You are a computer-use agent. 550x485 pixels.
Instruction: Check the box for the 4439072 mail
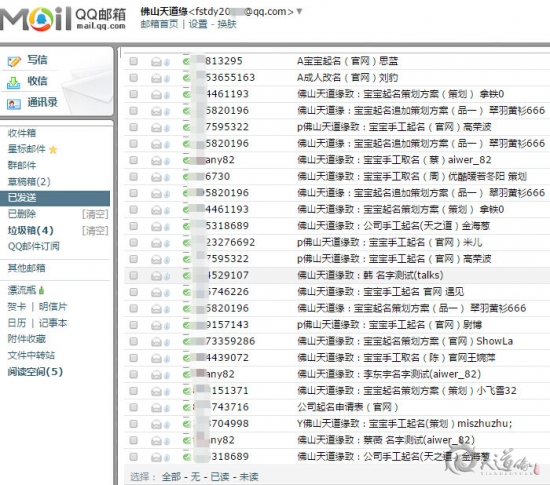(133, 358)
